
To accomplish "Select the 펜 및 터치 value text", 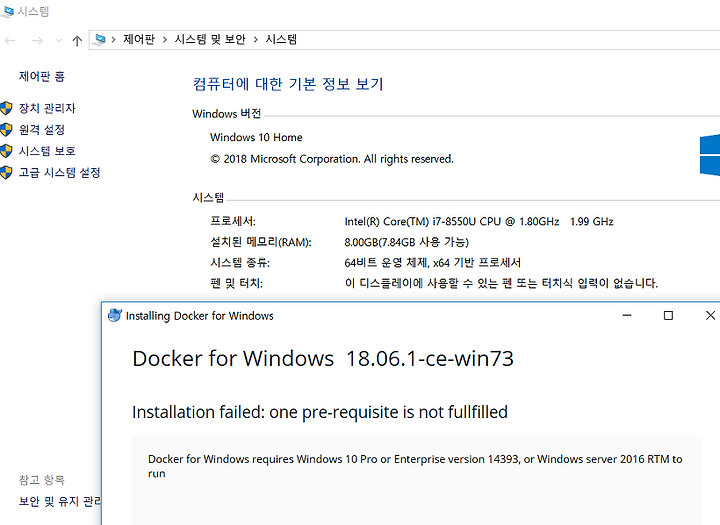I will point(501,283).
